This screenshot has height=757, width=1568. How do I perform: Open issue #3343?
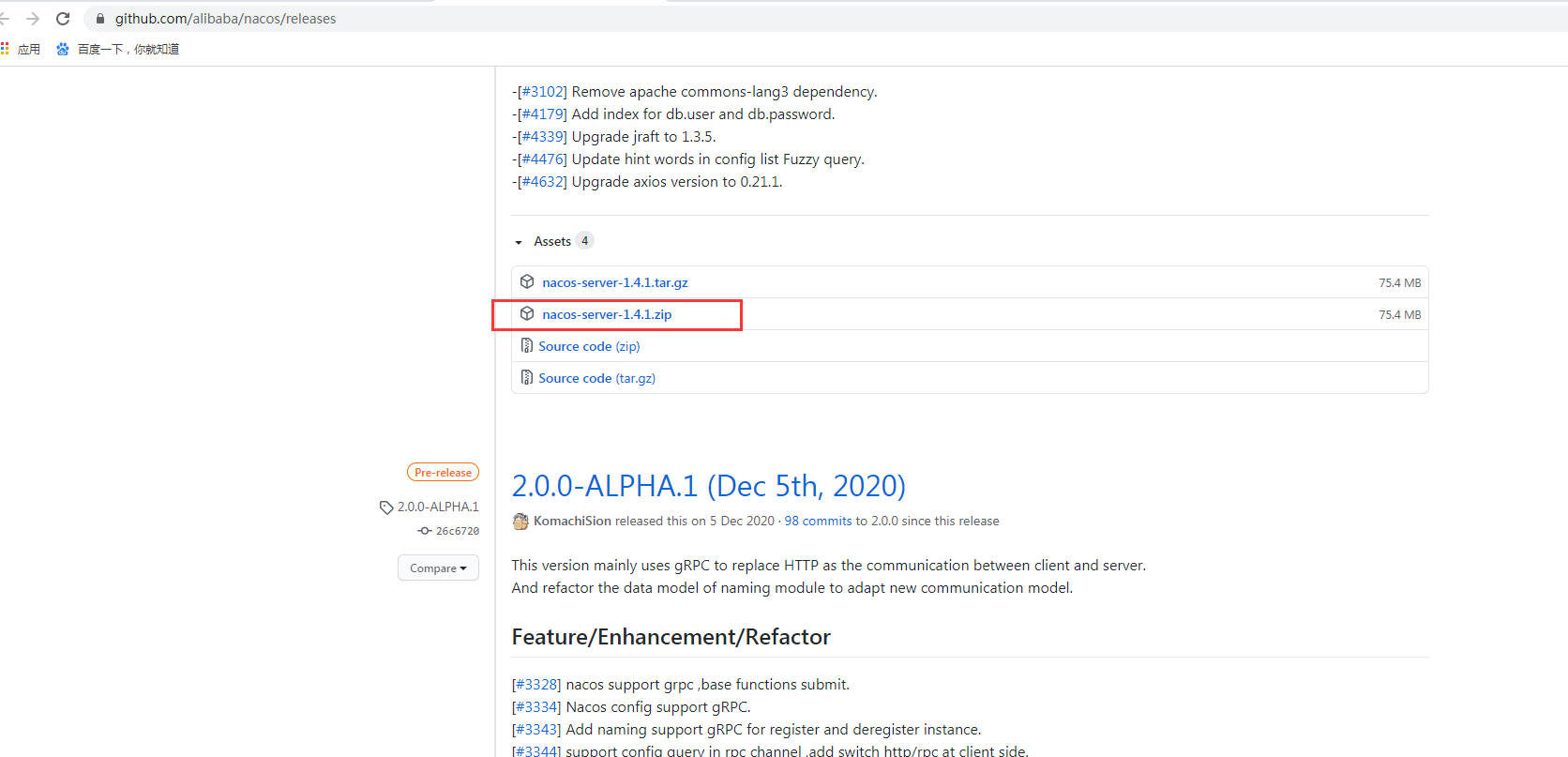(x=537, y=729)
